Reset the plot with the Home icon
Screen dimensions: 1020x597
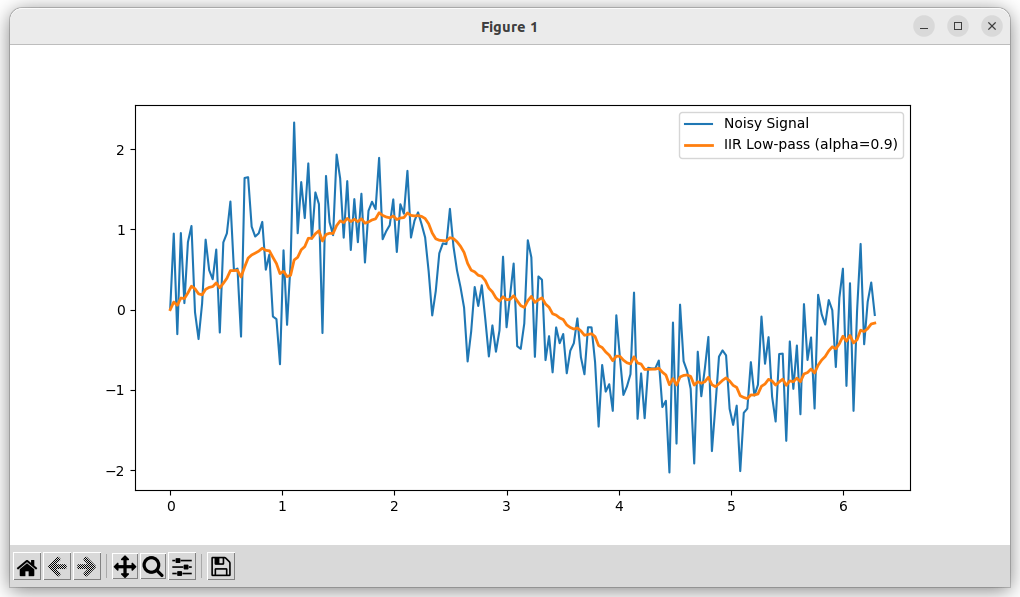(27, 567)
